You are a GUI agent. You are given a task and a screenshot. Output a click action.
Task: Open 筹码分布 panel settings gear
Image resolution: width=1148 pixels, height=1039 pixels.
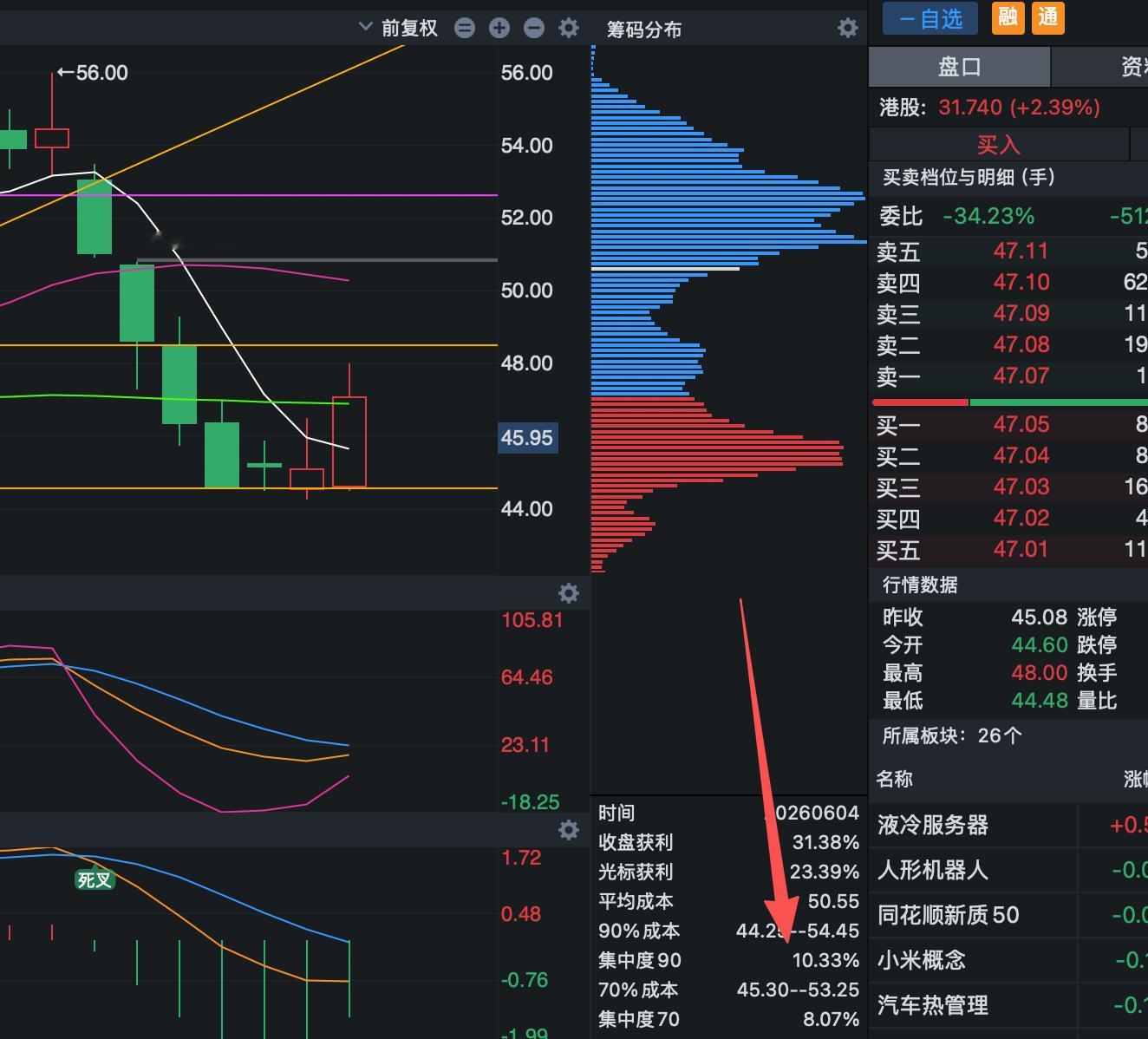tap(847, 28)
